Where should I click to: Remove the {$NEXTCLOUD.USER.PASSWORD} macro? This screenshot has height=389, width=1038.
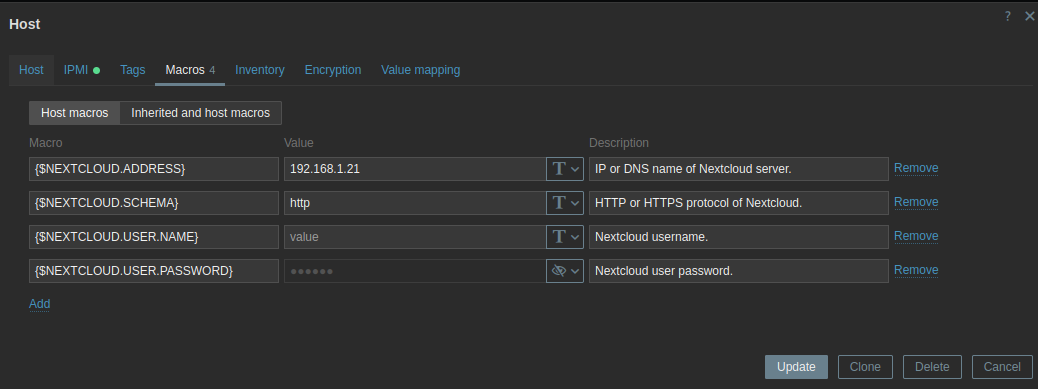(916, 270)
